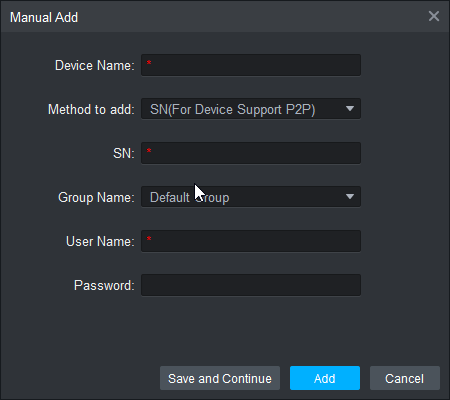
Task: Click the Default Group combo box text
Action: [190, 197]
